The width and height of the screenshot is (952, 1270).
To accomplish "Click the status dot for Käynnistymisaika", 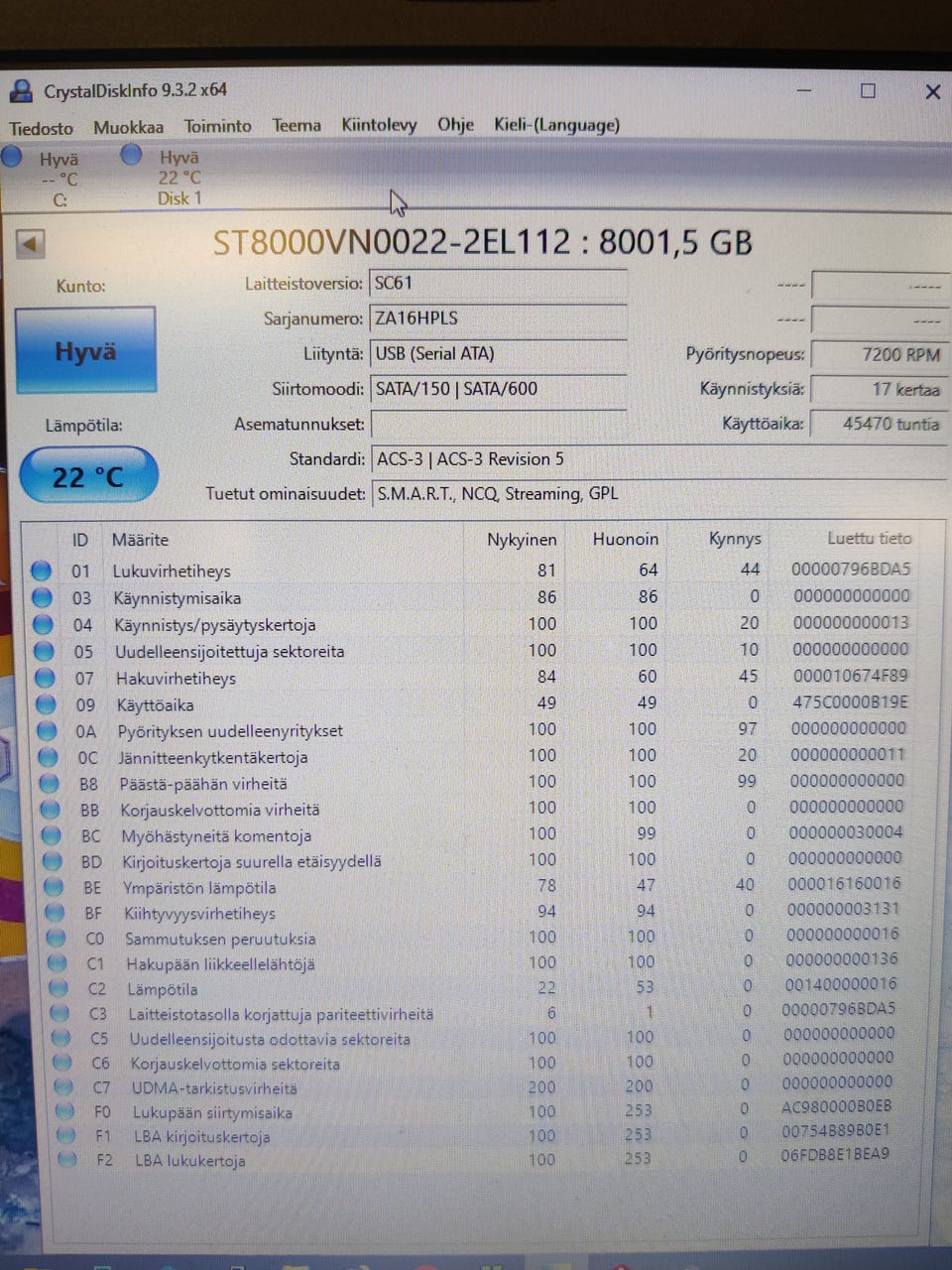I will click(42, 597).
